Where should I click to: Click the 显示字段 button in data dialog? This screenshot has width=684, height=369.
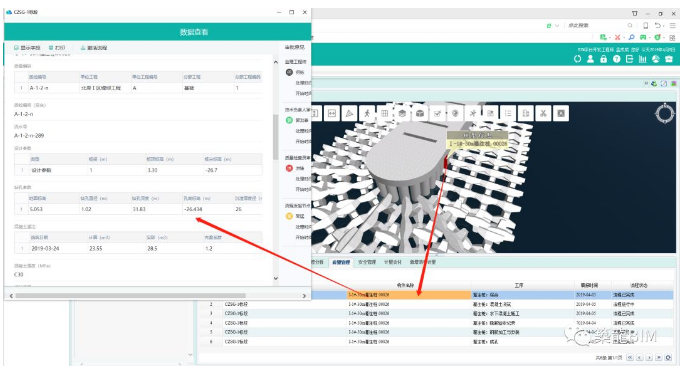point(27,48)
